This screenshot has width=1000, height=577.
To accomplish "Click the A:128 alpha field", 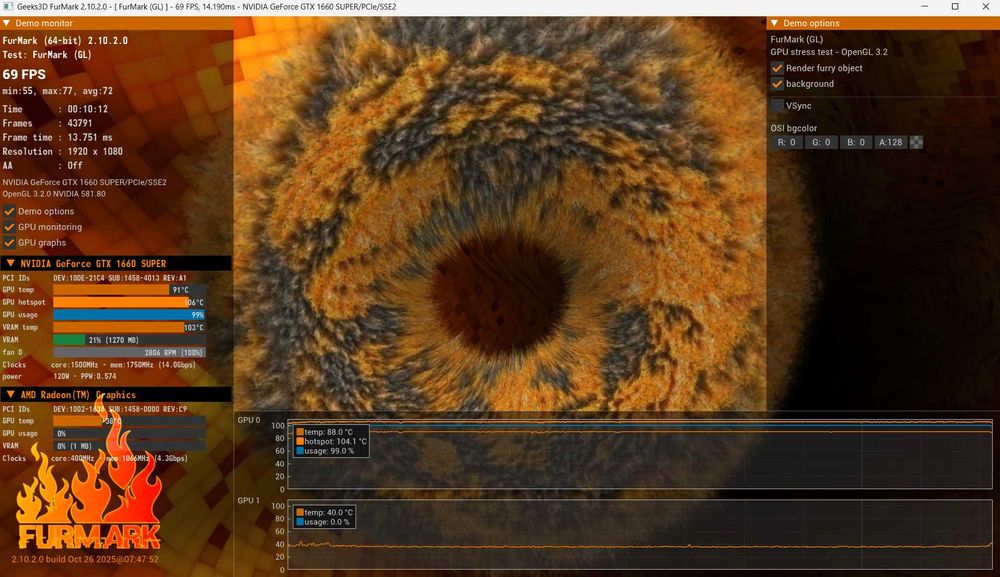I will (x=890, y=142).
